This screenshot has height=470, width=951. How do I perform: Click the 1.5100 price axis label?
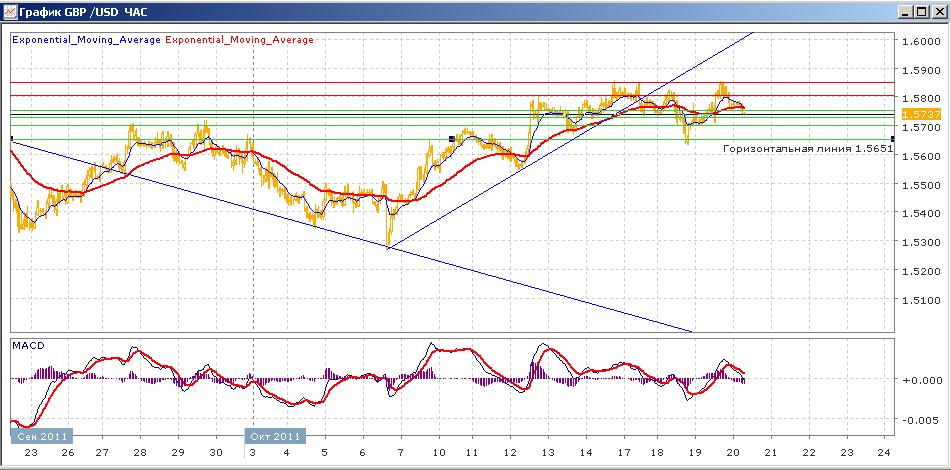919,299
